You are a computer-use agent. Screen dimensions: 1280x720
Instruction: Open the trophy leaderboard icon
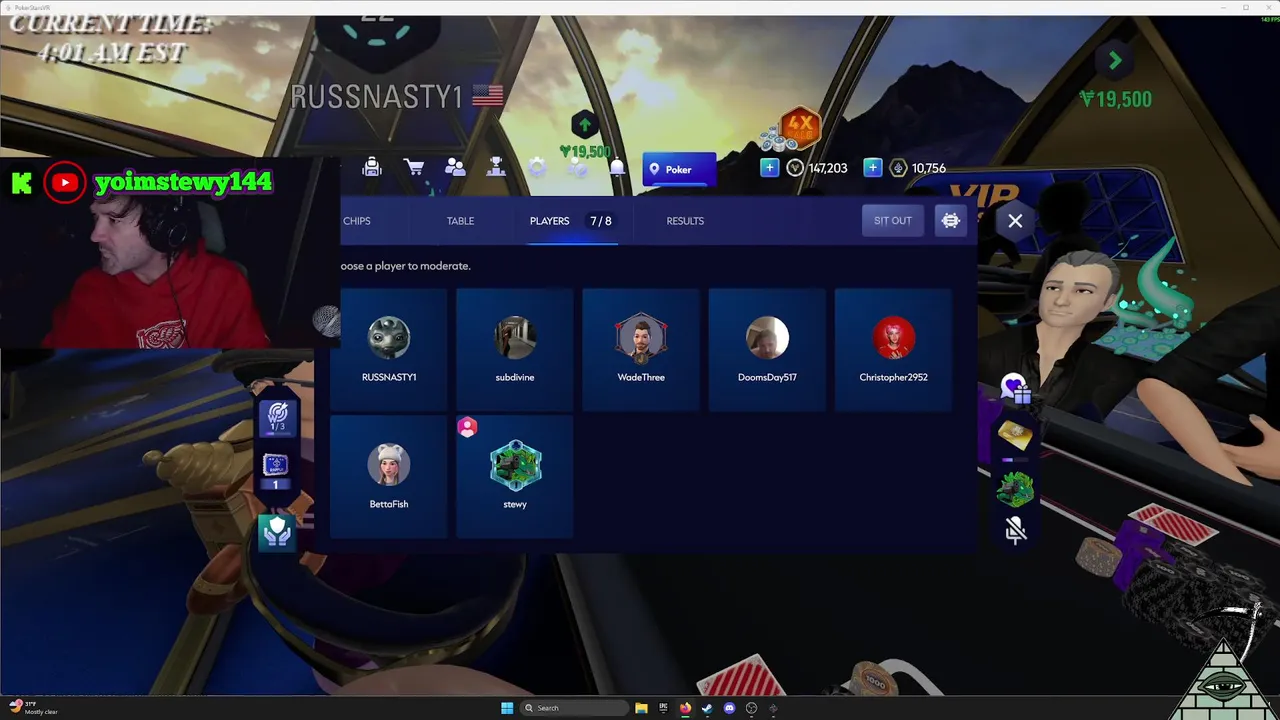(x=496, y=167)
